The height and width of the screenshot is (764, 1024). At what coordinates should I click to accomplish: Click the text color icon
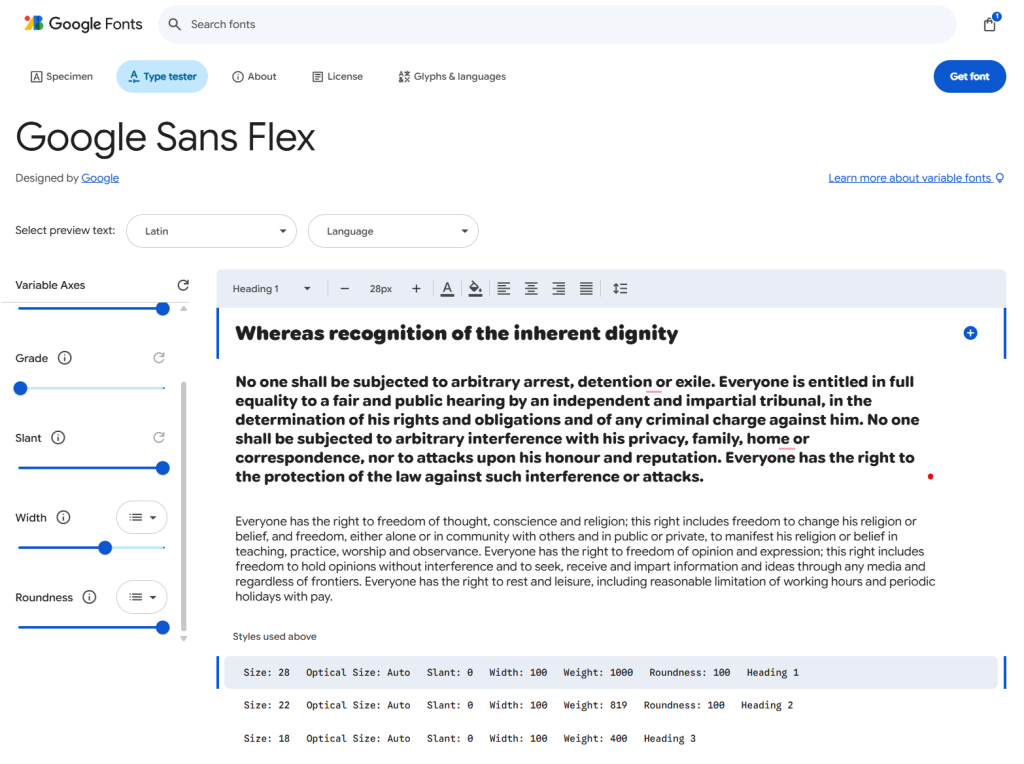tap(447, 288)
